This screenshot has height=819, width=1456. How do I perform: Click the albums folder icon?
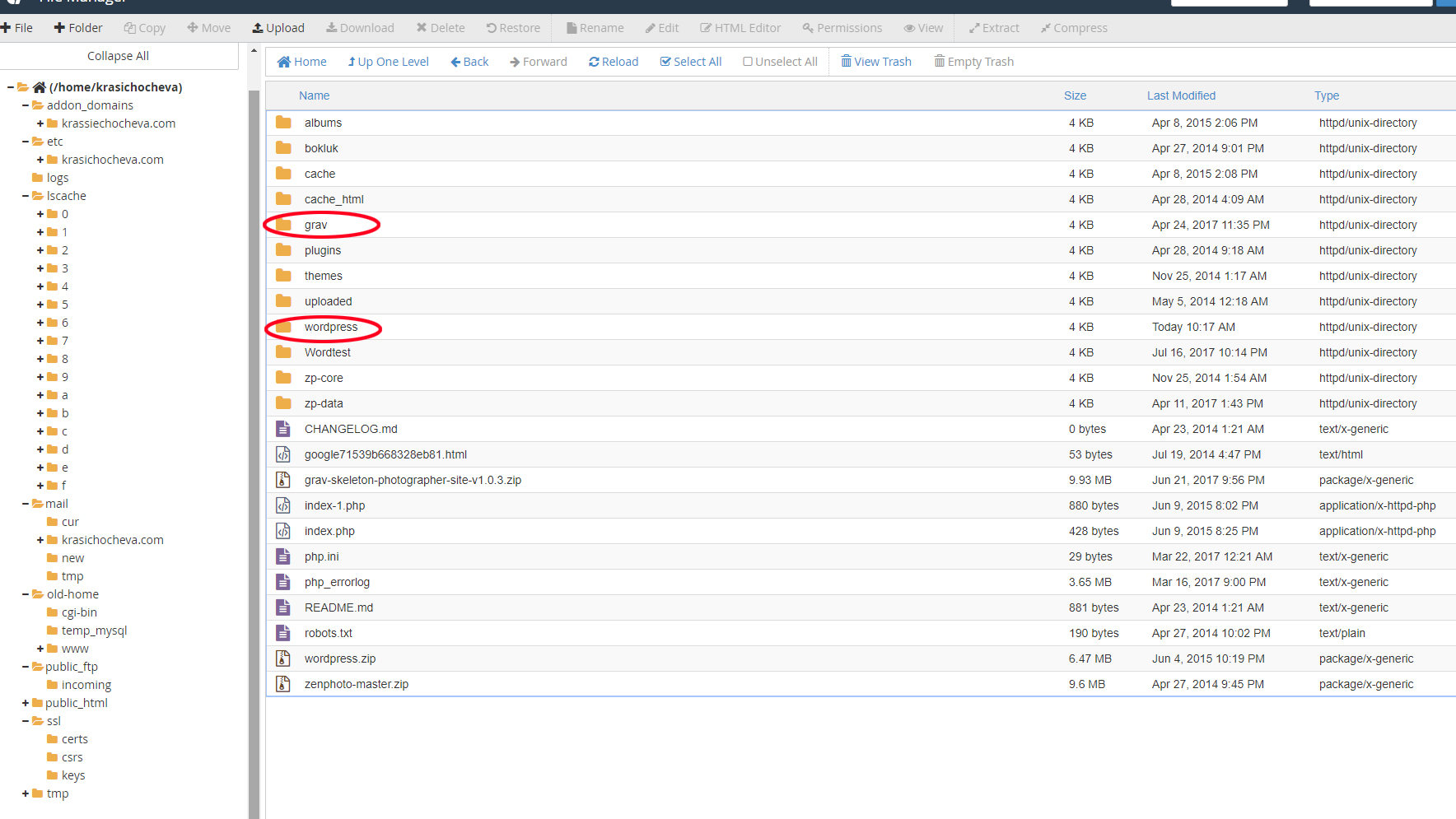point(283,123)
